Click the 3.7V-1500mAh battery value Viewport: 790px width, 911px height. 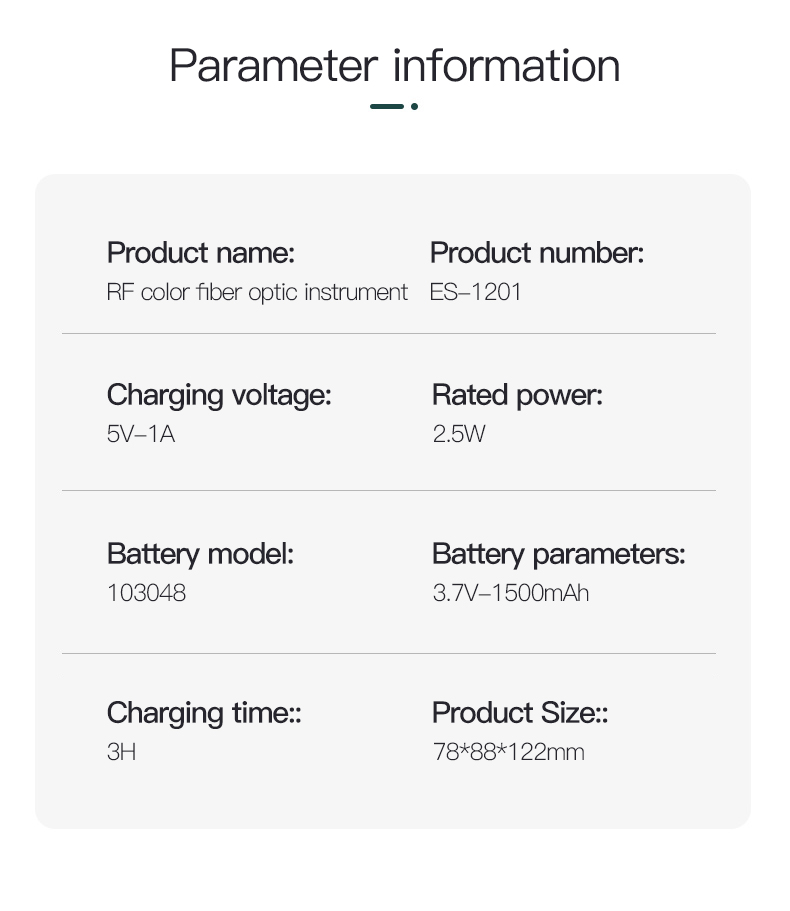pos(510,593)
